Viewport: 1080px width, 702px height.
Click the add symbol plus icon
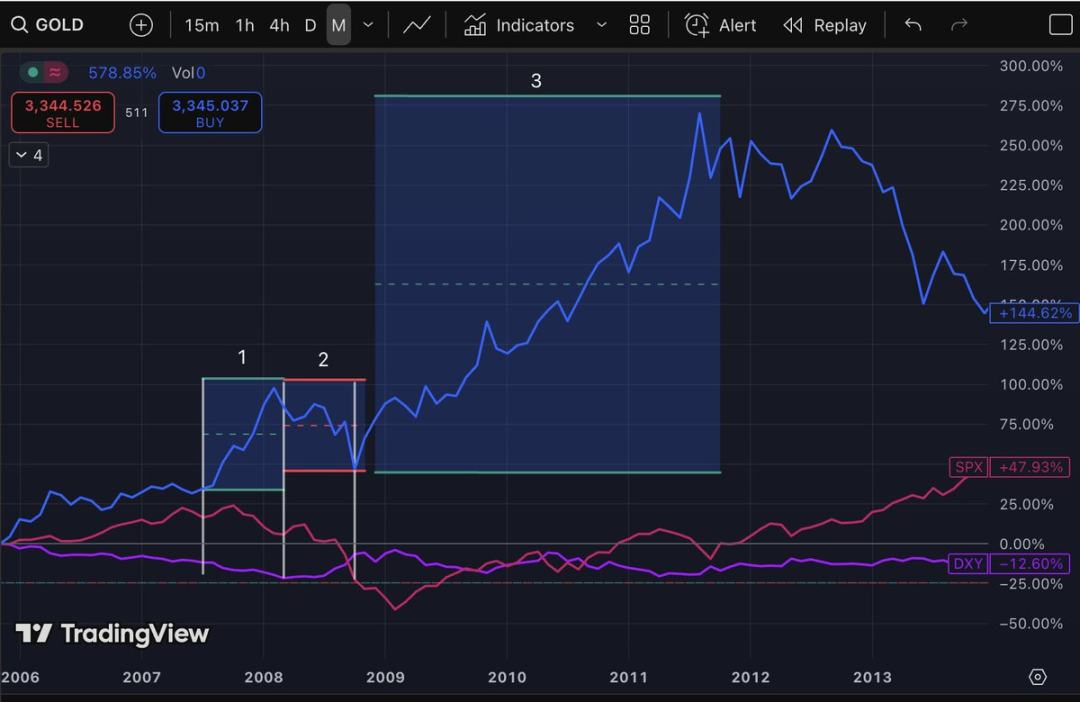pyautogui.click(x=142, y=25)
